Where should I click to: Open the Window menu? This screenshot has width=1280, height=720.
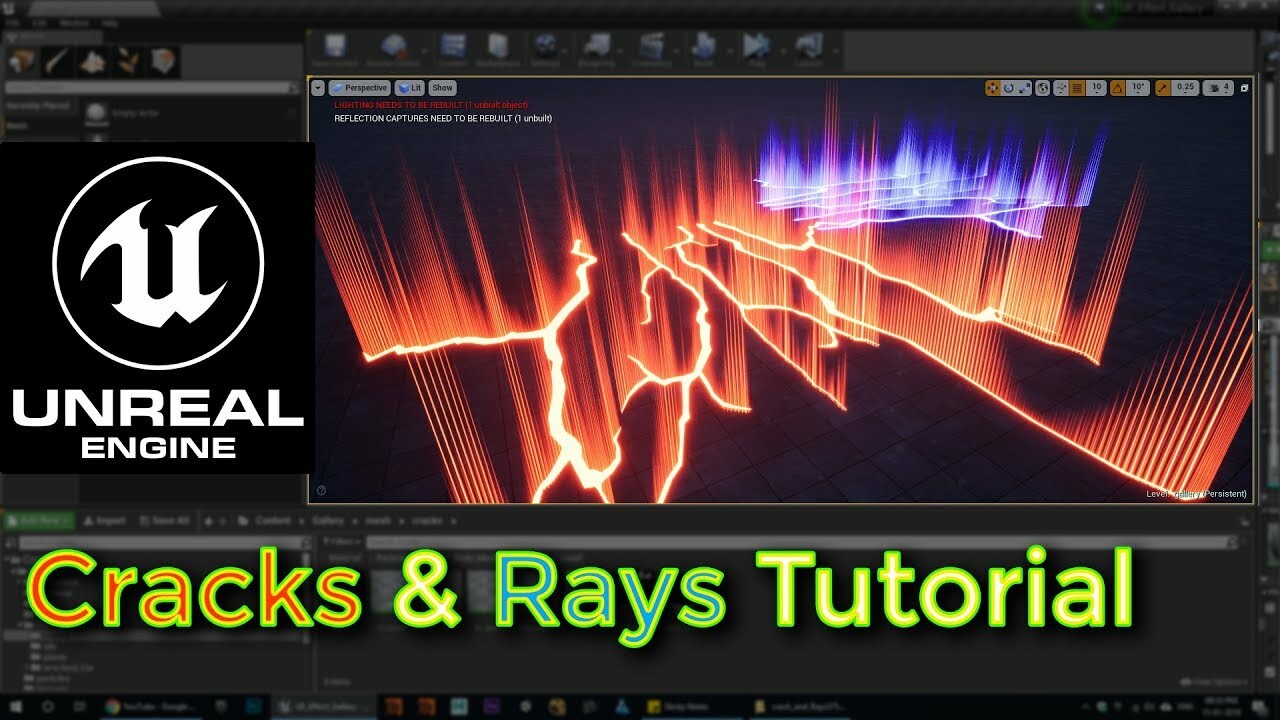pyautogui.click(x=75, y=22)
